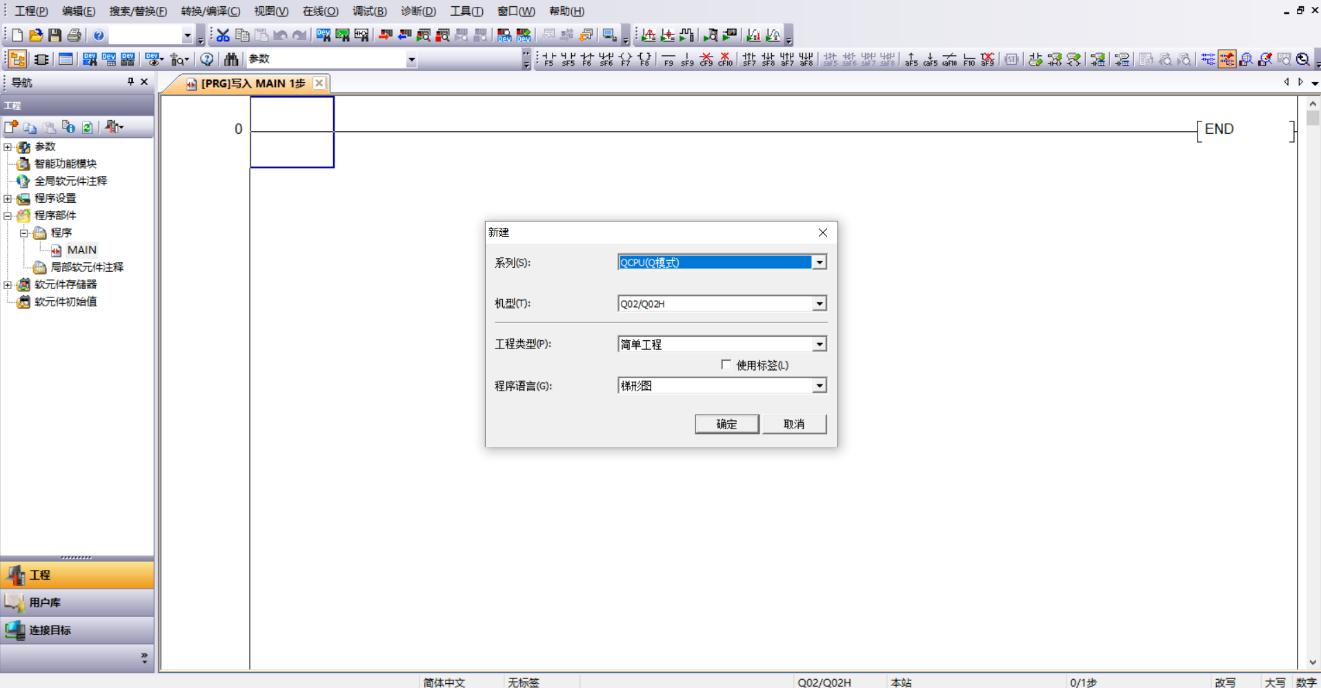Click the Write to PLC icon
The height and width of the screenshot is (688, 1321).
[385, 35]
